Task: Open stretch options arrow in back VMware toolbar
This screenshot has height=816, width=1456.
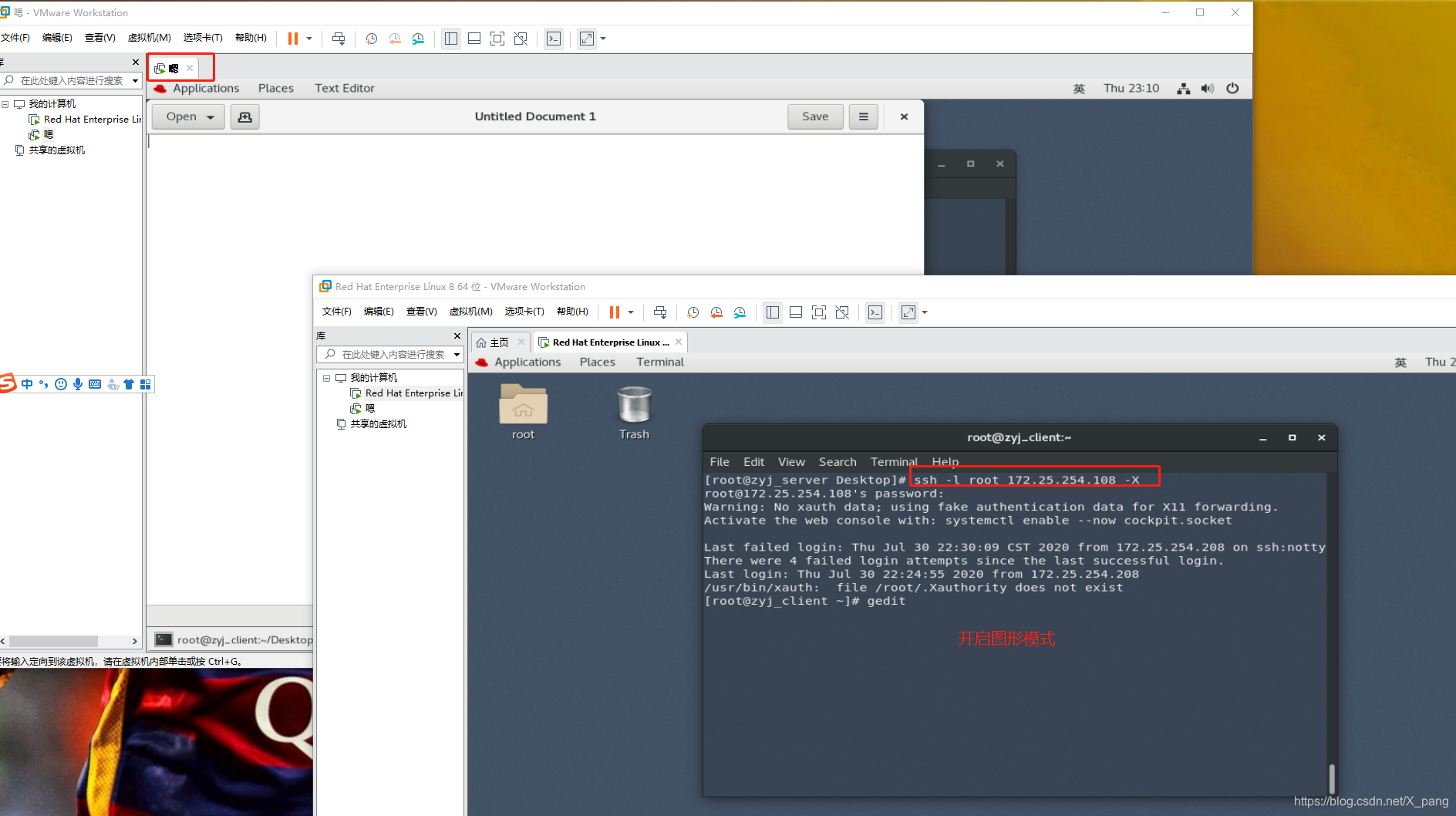Action: (603, 39)
